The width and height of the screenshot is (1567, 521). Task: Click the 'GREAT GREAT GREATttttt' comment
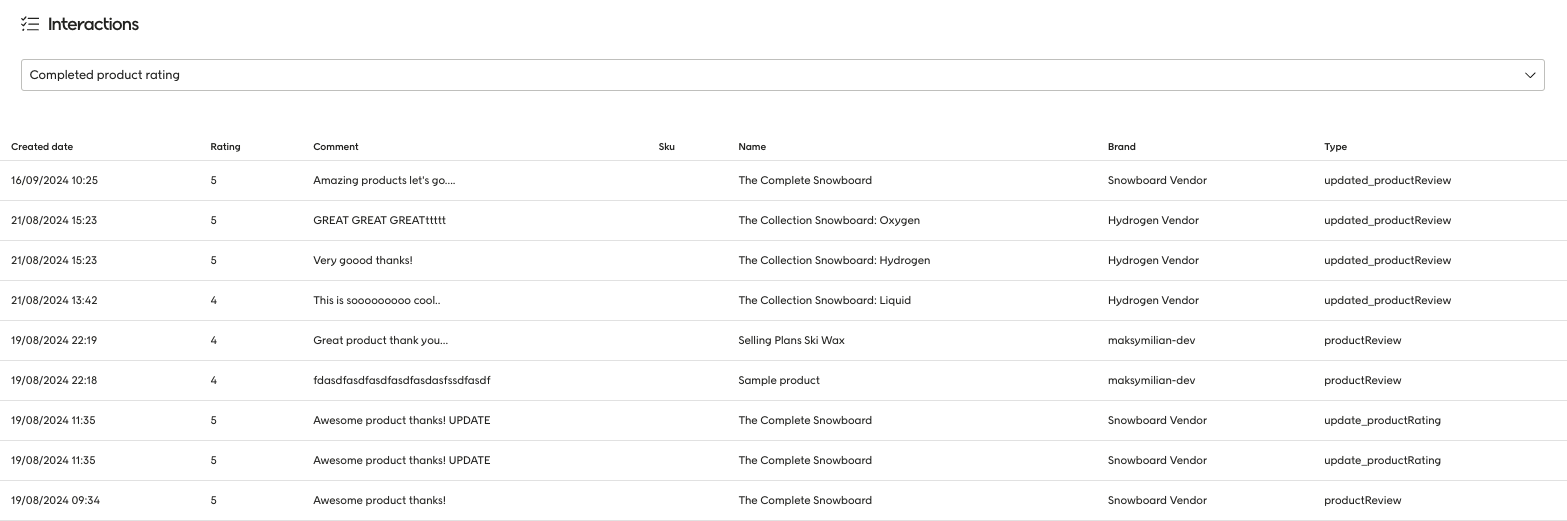click(x=380, y=221)
